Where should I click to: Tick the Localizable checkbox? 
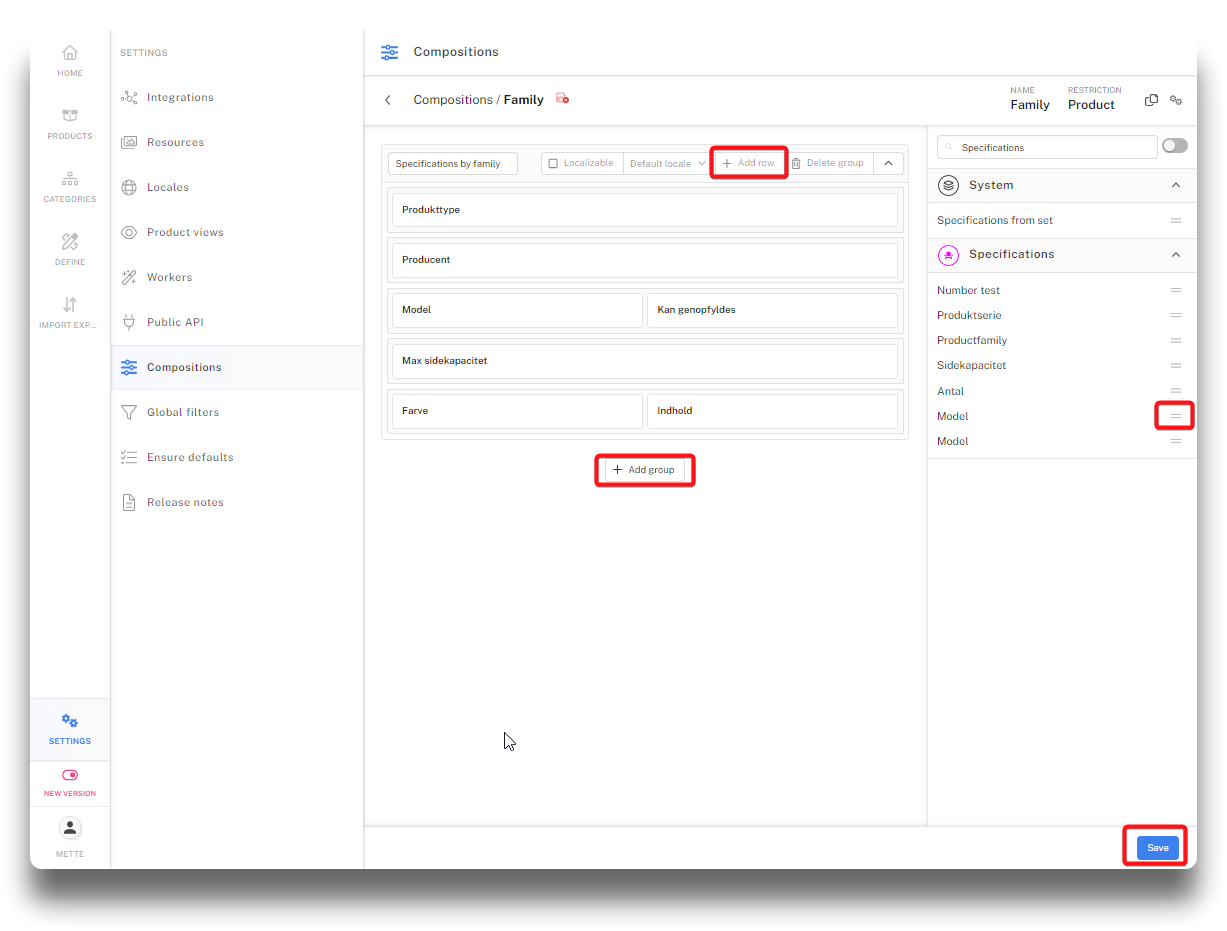[x=553, y=164]
